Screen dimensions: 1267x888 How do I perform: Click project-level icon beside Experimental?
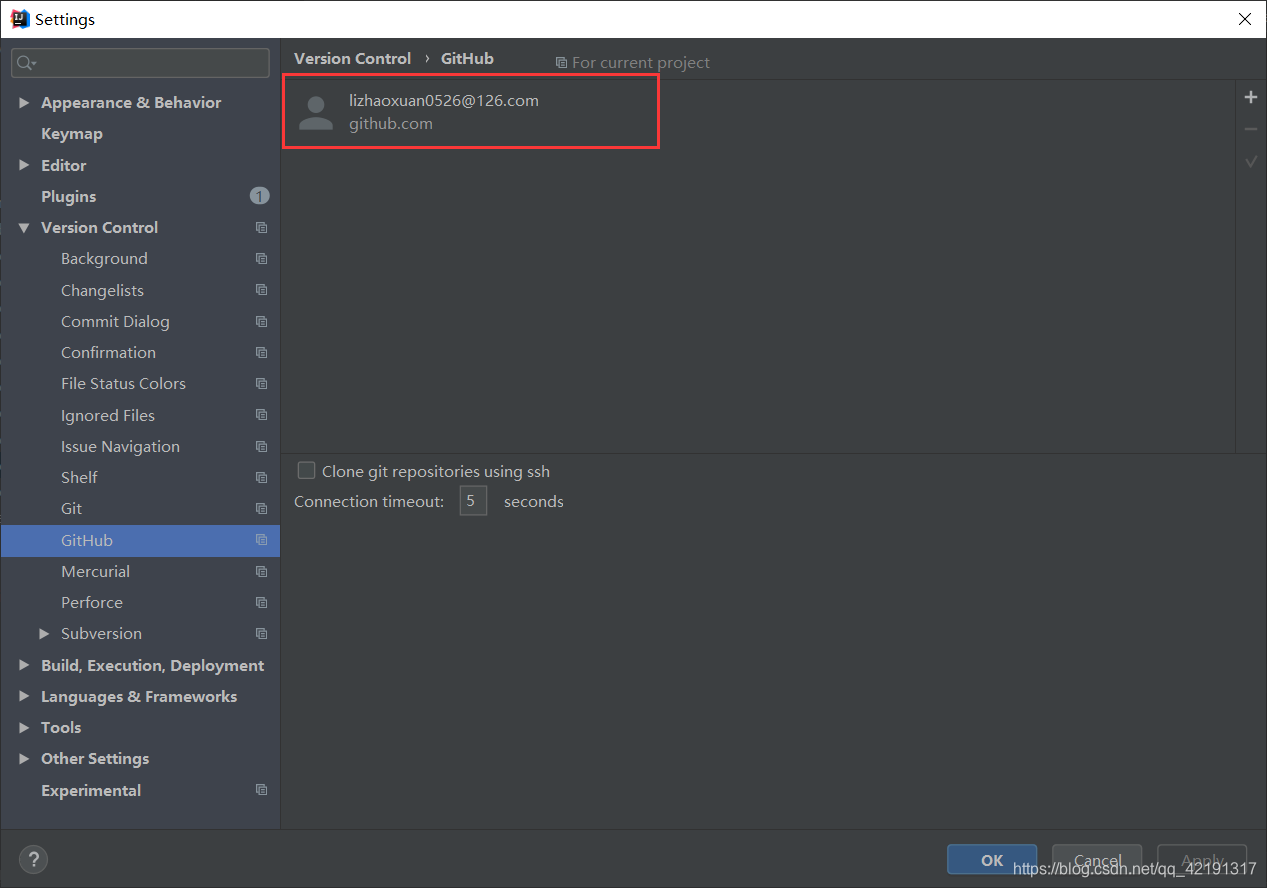click(261, 790)
